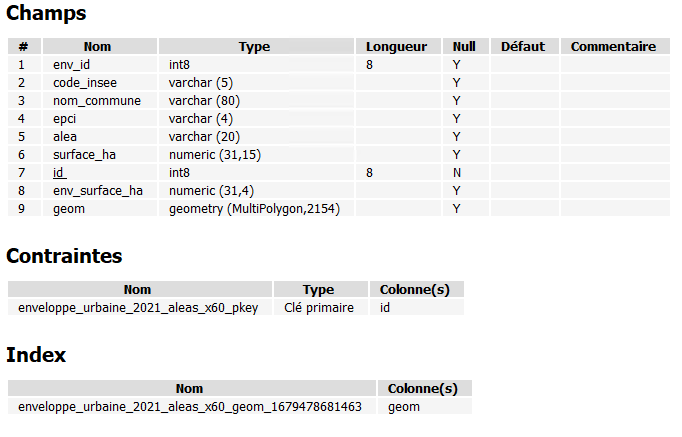This screenshot has width=682, height=437.
Task: Select the enveloppe_urbaine_2021_aleas_x60_pkey constraint name
Action: coord(138,307)
